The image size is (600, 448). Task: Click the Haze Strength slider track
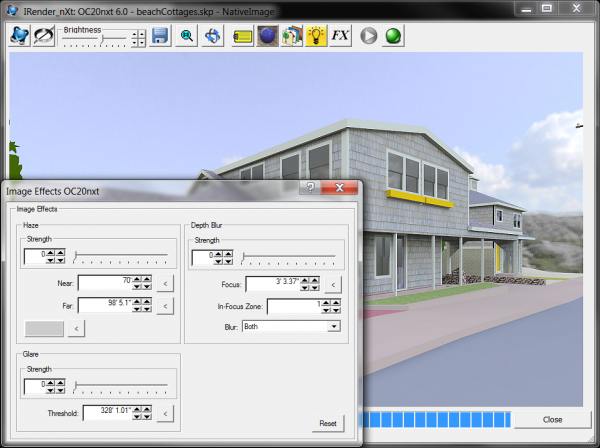125,257
